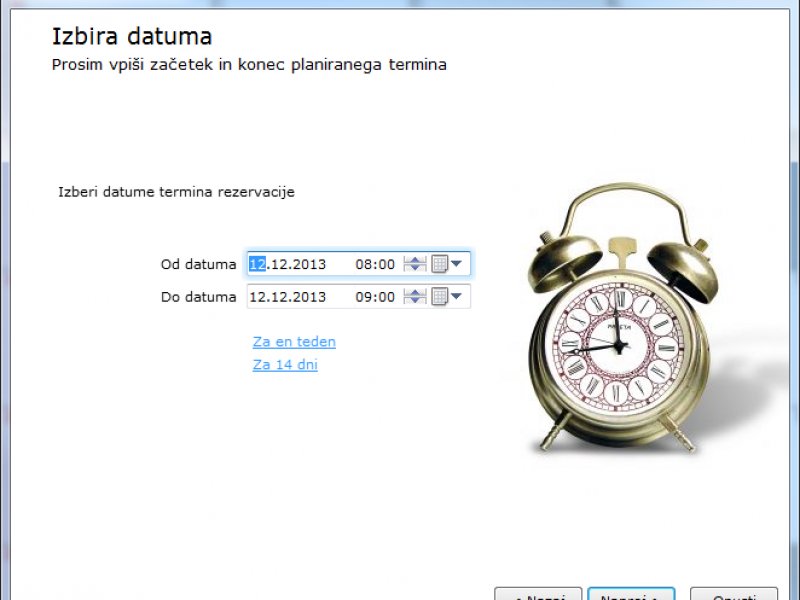Open the calendar icon in Od datuma field
Screen dimensions: 800x600
[439, 265]
